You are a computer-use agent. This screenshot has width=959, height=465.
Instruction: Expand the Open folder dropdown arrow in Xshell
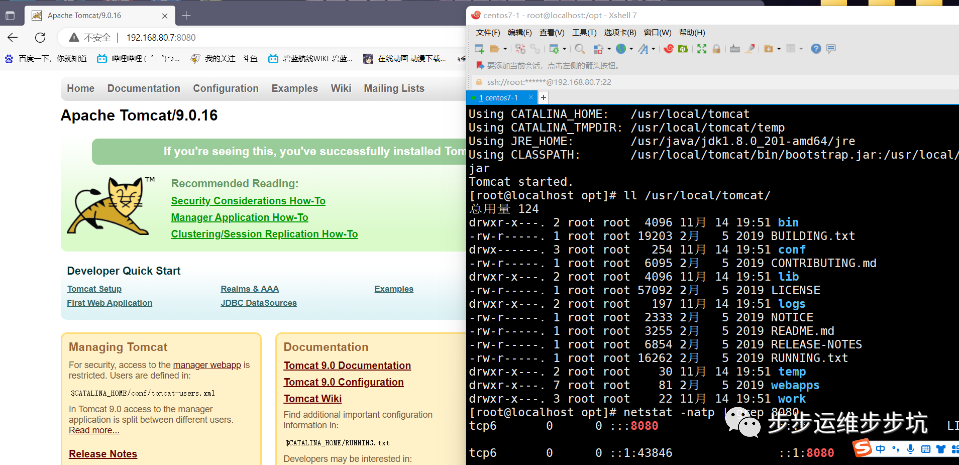point(505,49)
